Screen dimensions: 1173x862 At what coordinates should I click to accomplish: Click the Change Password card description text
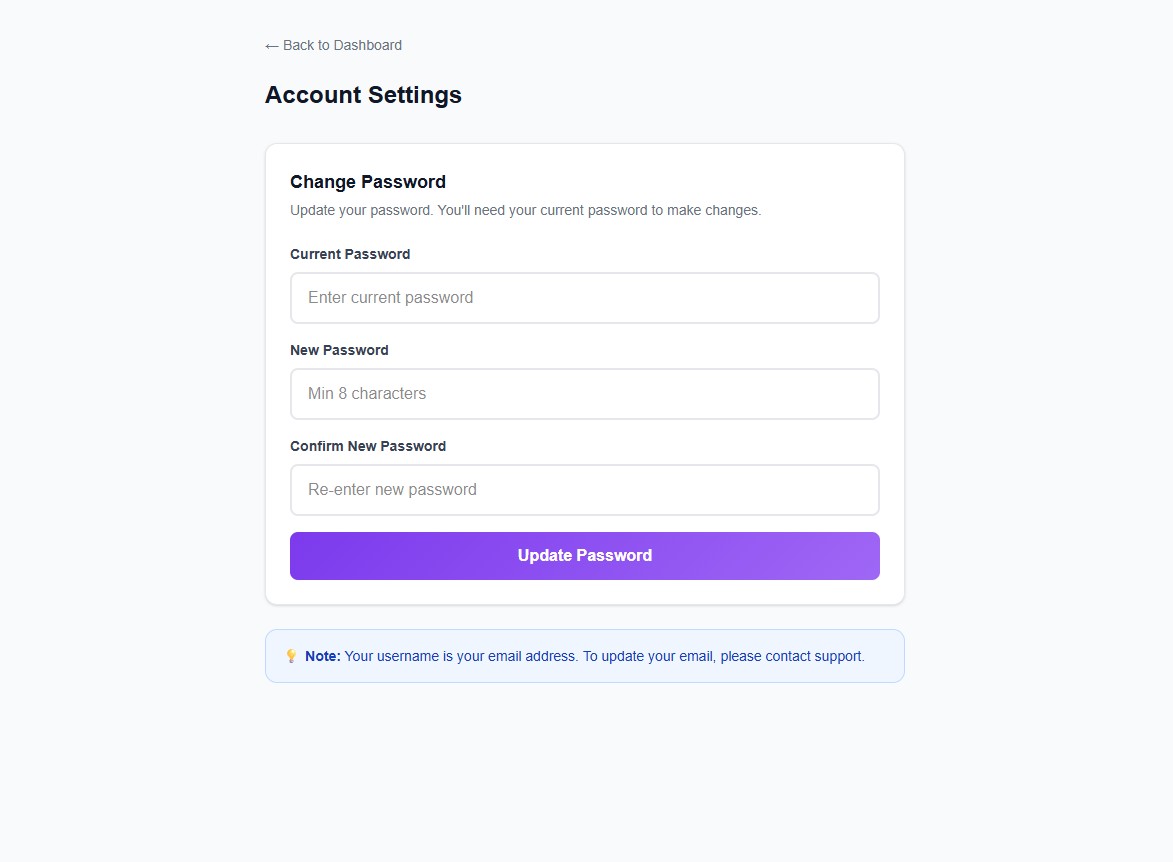pos(525,210)
